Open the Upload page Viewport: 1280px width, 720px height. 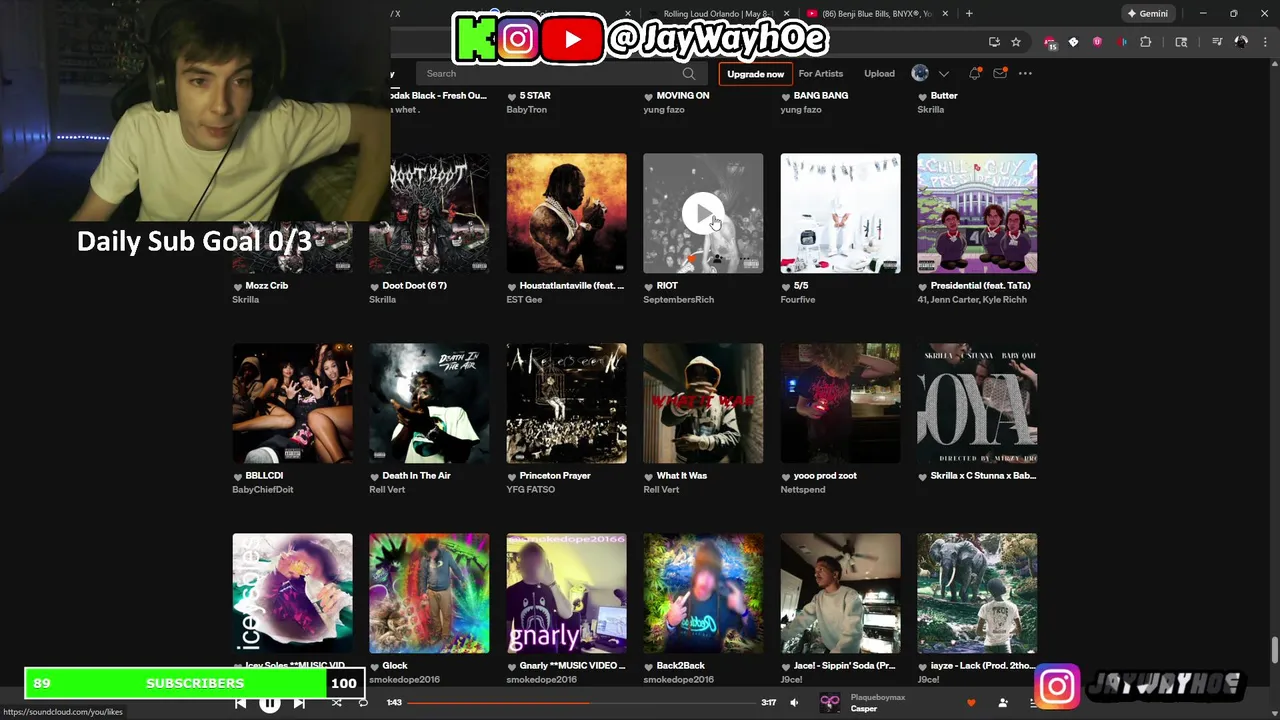(x=879, y=73)
